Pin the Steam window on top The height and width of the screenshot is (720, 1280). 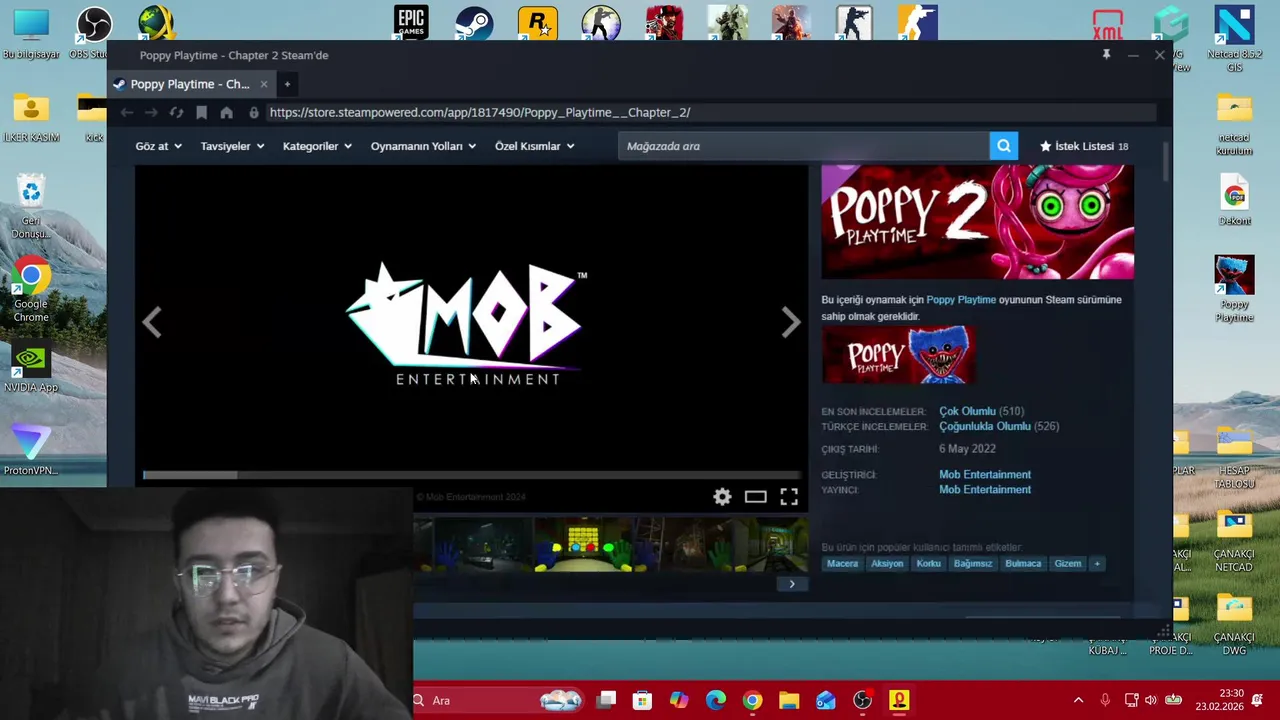[1106, 55]
